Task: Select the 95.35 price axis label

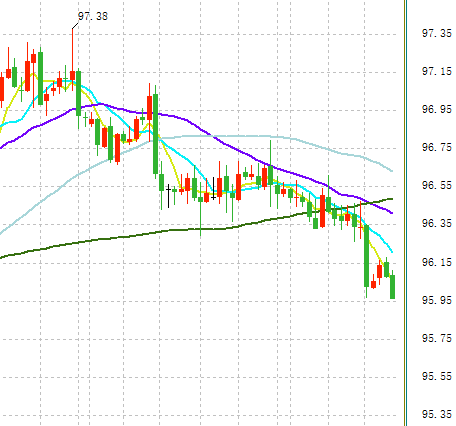Action: pyautogui.click(x=437, y=414)
